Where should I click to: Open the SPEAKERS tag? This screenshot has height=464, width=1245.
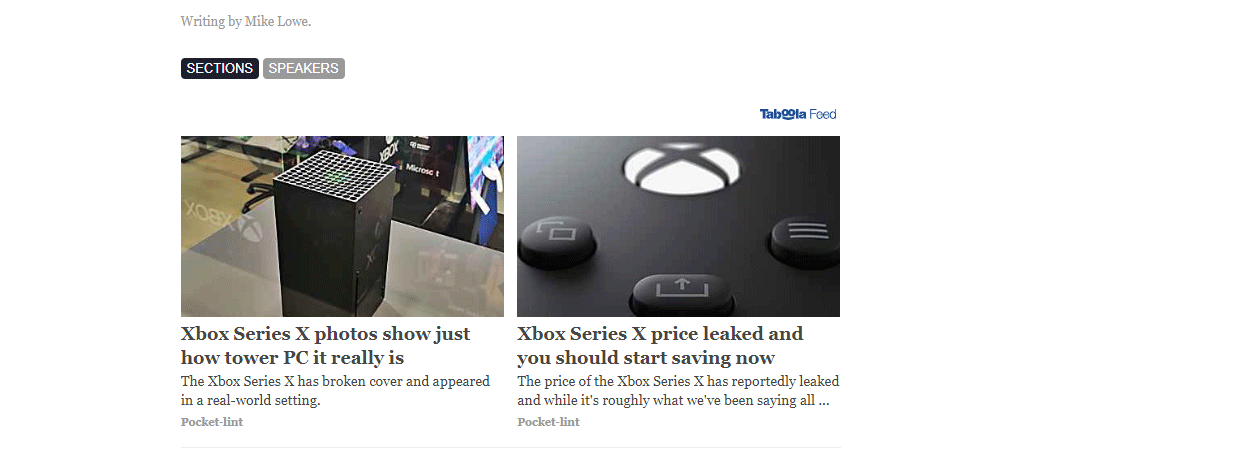[304, 68]
